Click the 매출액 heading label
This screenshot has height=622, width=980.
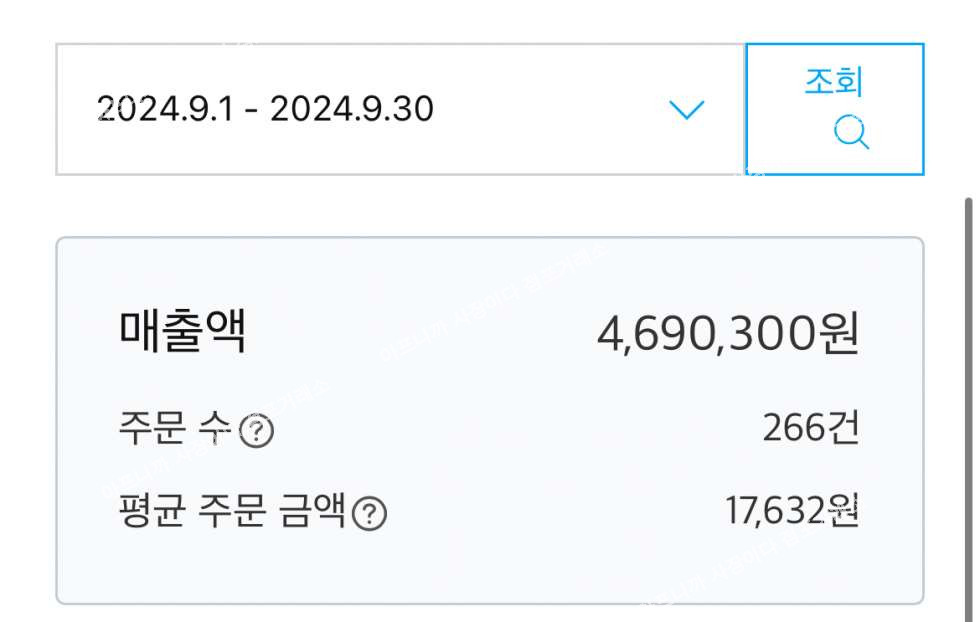[x=182, y=331]
